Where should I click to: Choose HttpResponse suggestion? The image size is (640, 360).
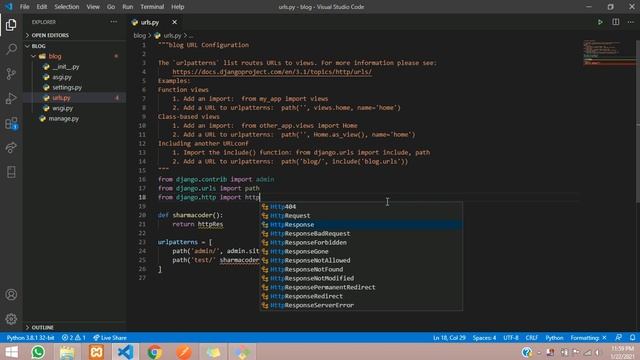362,224
